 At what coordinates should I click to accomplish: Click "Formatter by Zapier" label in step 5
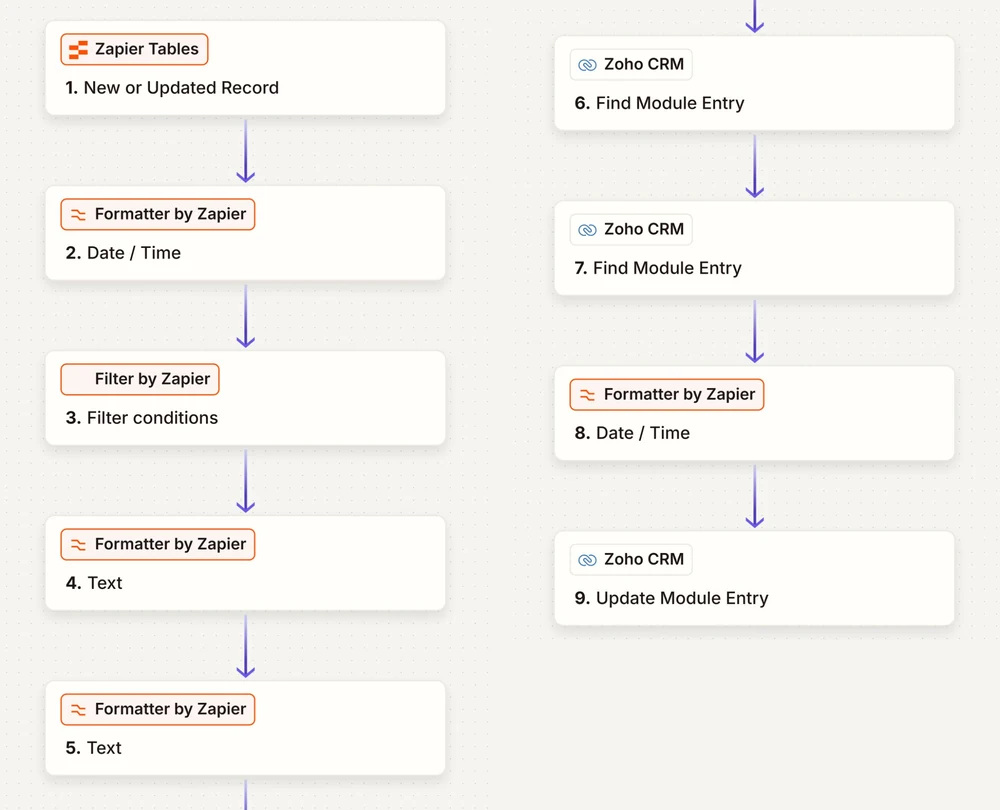coord(170,709)
